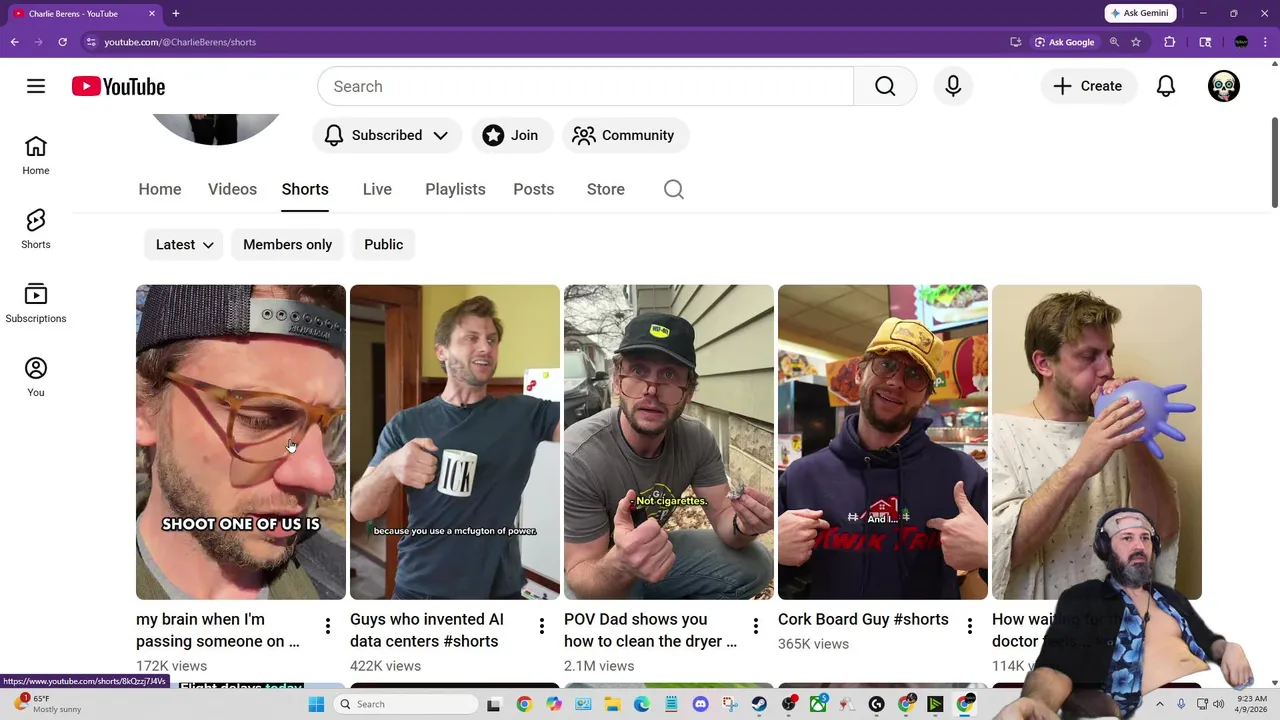Viewport: 1280px width, 720px height.
Task: Open Shorts in the left sidebar
Action: (x=36, y=230)
